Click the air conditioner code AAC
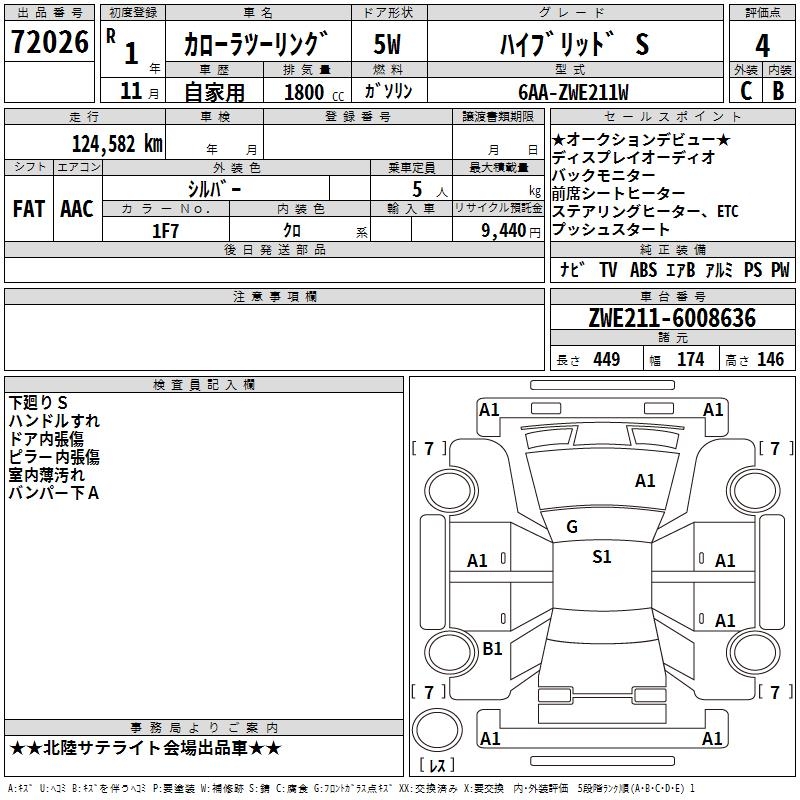 tap(77, 209)
